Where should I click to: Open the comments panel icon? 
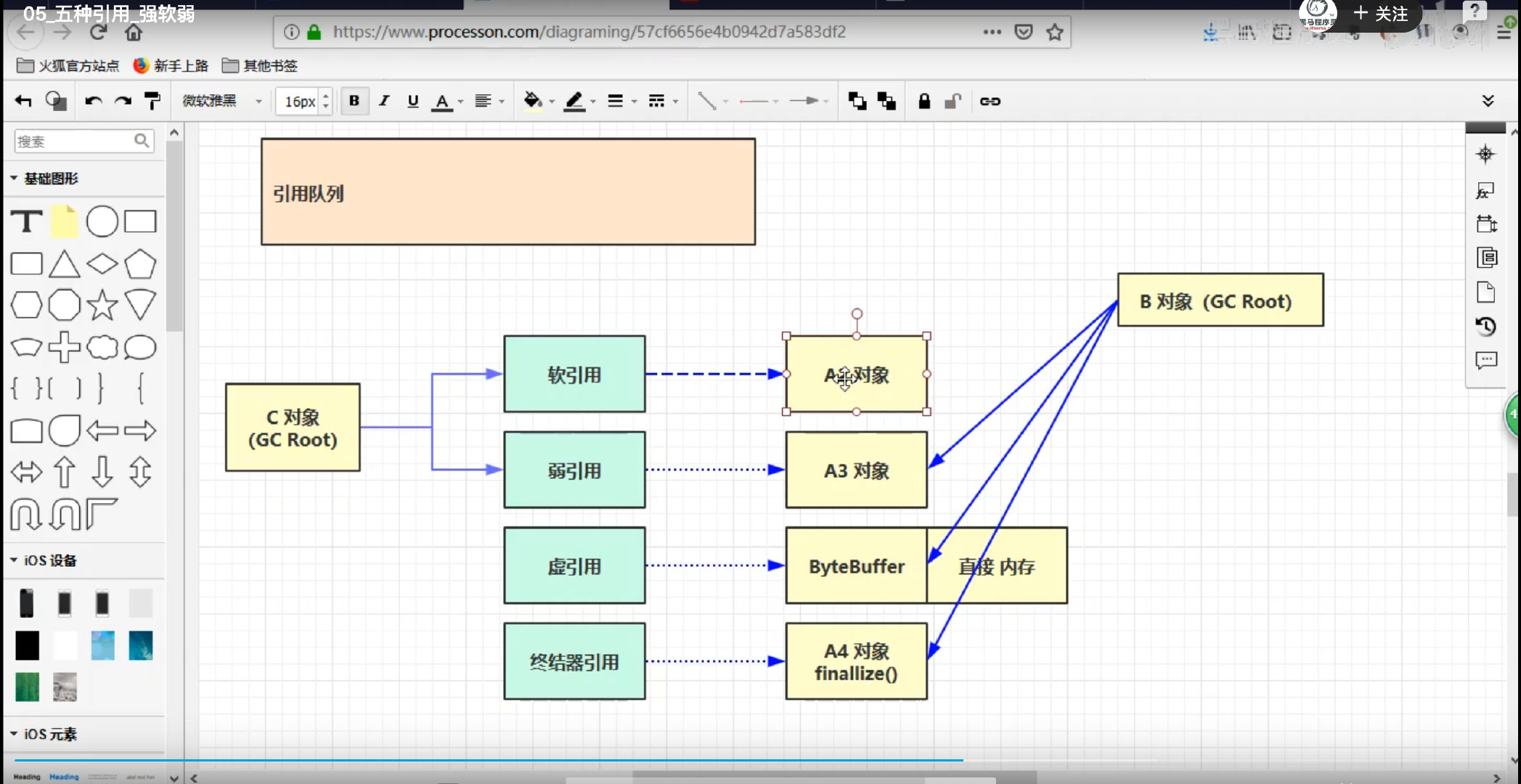click(1486, 360)
